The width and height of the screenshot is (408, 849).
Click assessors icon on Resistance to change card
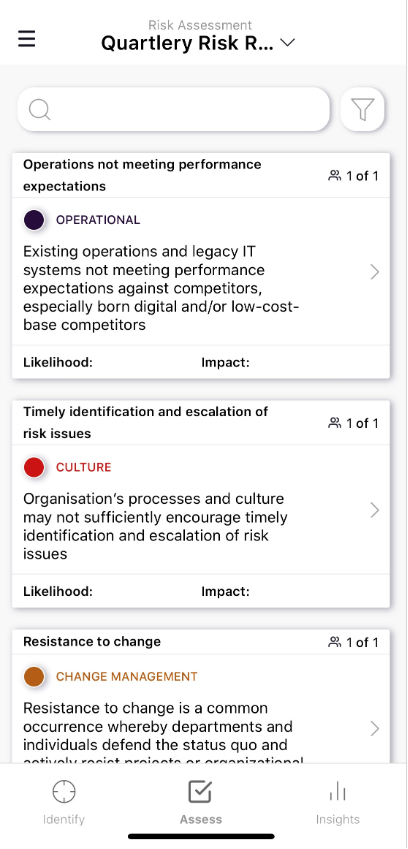click(335, 642)
